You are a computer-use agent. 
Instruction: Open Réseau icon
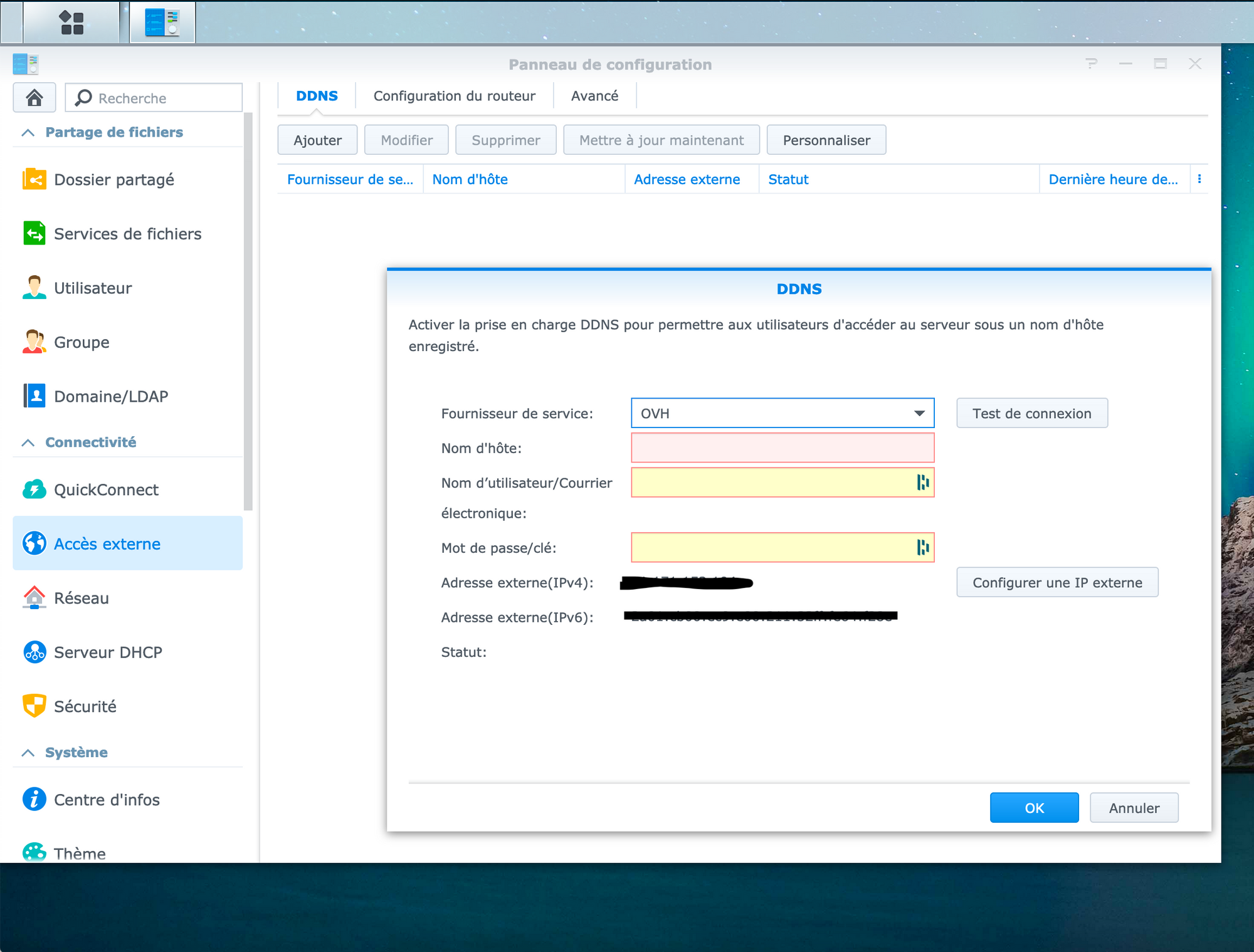[x=34, y=598]
